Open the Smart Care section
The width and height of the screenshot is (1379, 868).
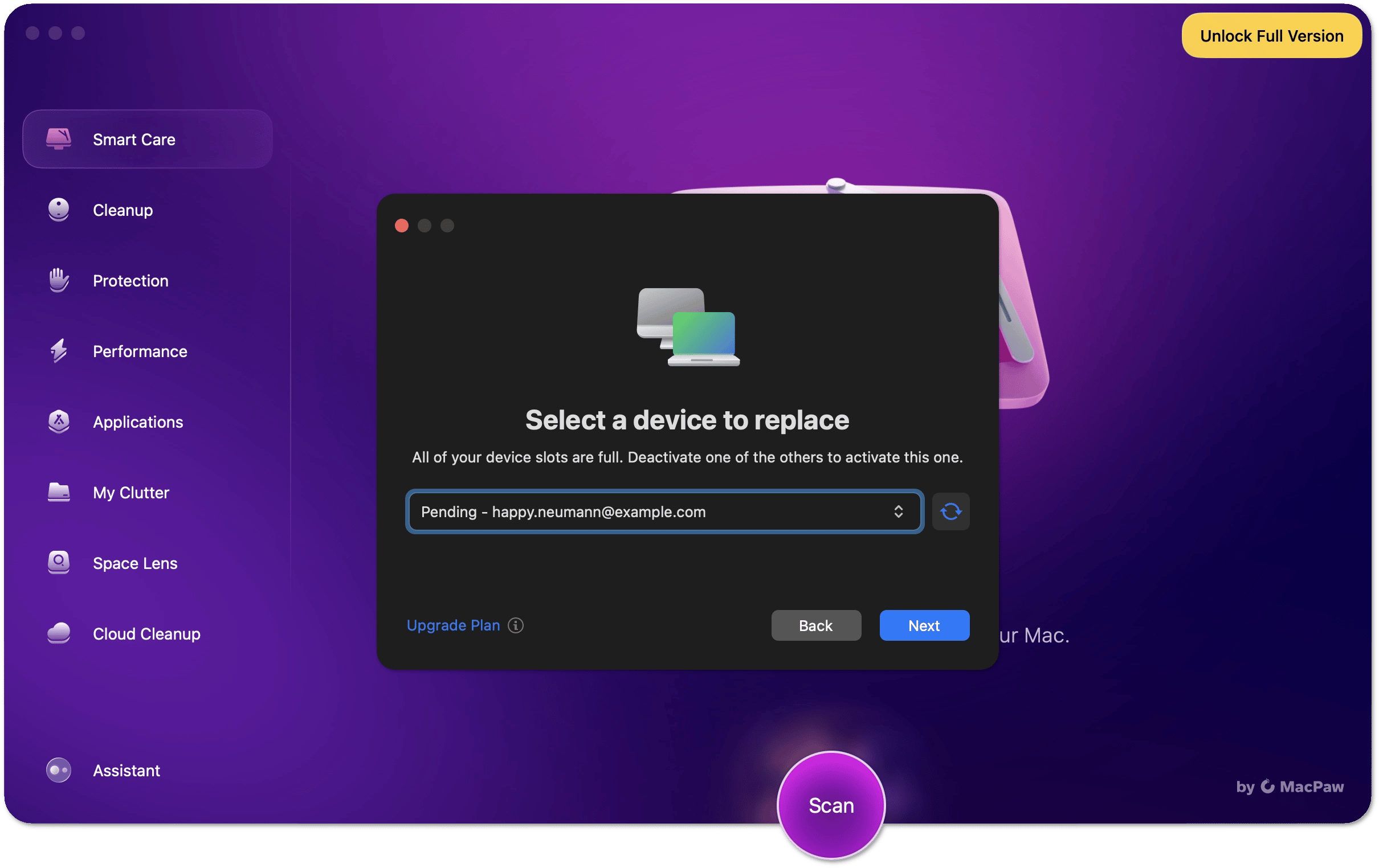pos(148,139)
